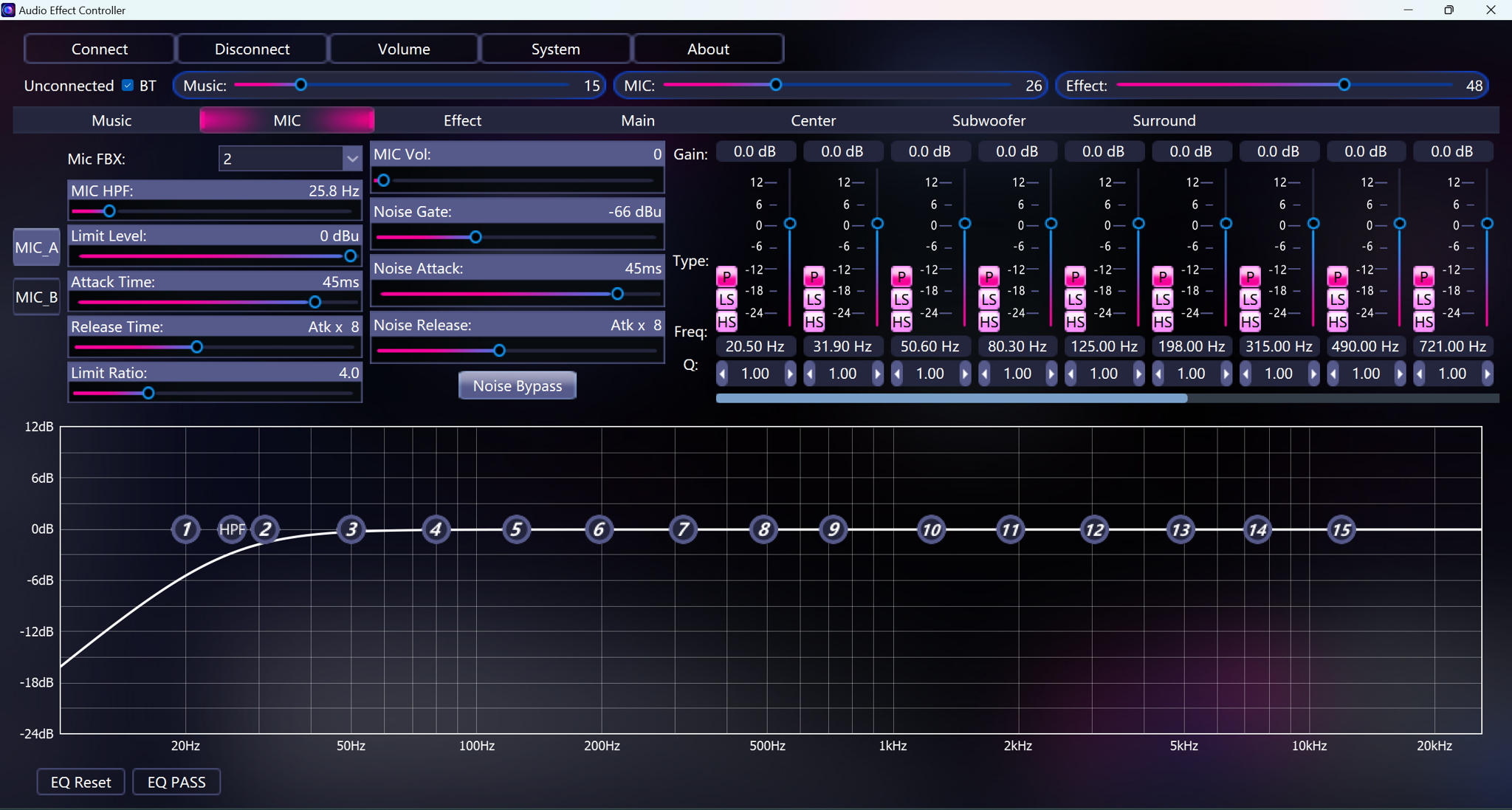Select EQ node 12 on the graph
Viewport: 1512px width, 810px height.
pos(1094,529)
